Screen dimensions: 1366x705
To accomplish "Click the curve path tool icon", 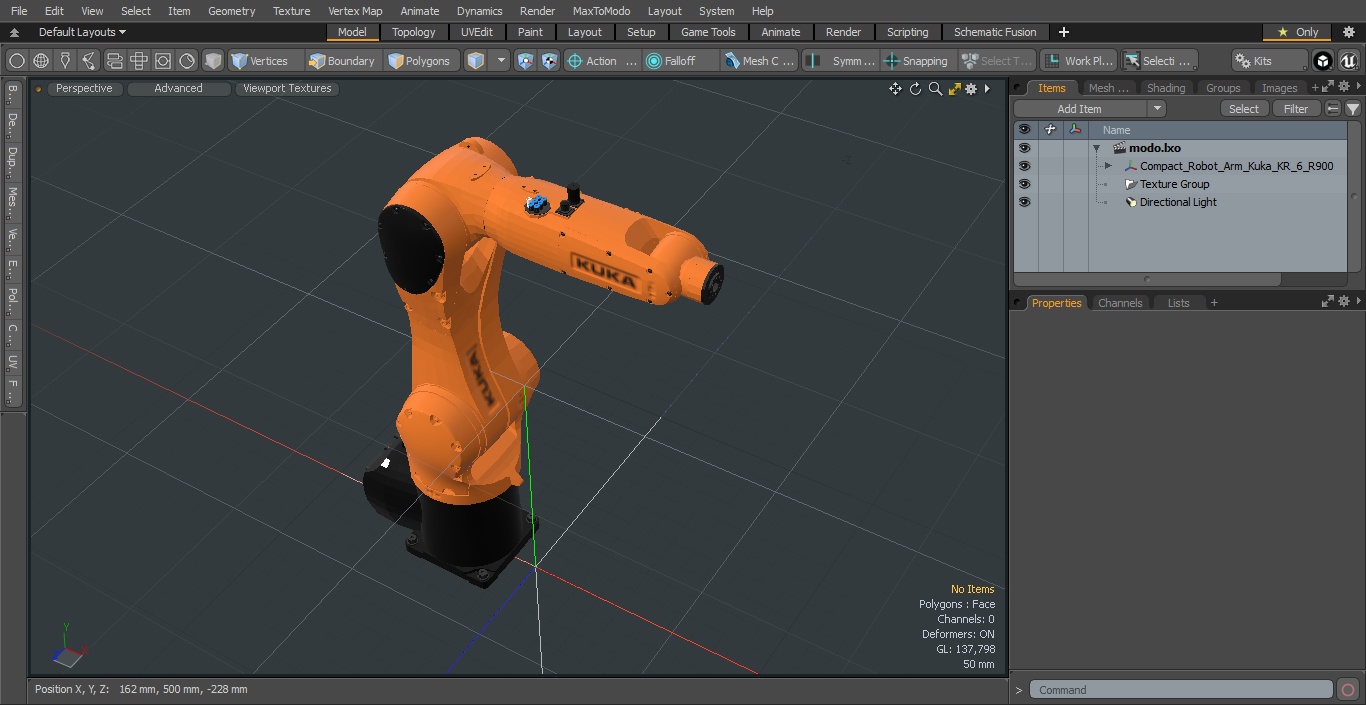I will pyautogui.click(x=90, y=61).
